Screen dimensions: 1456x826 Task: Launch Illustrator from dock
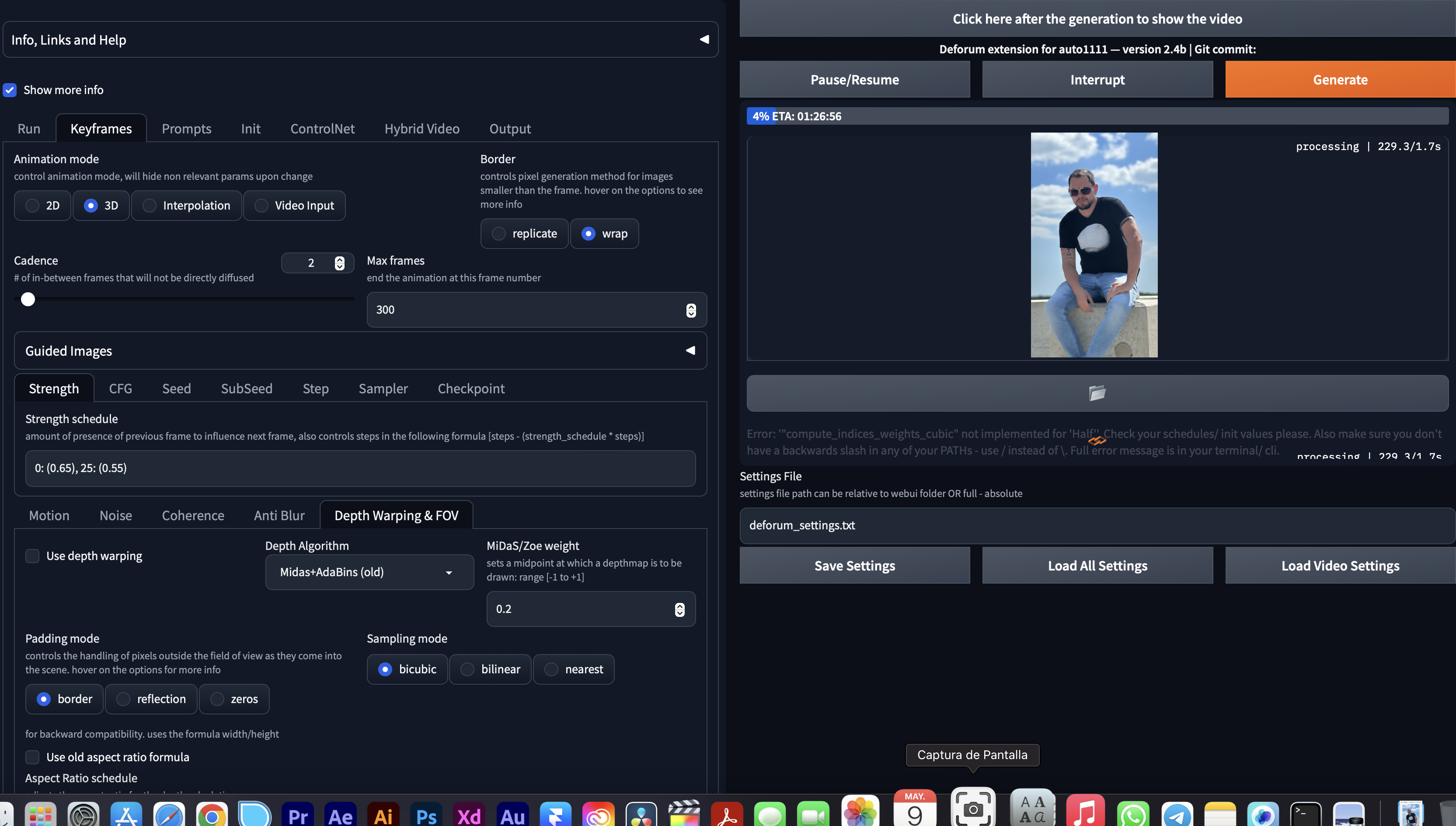383,815
